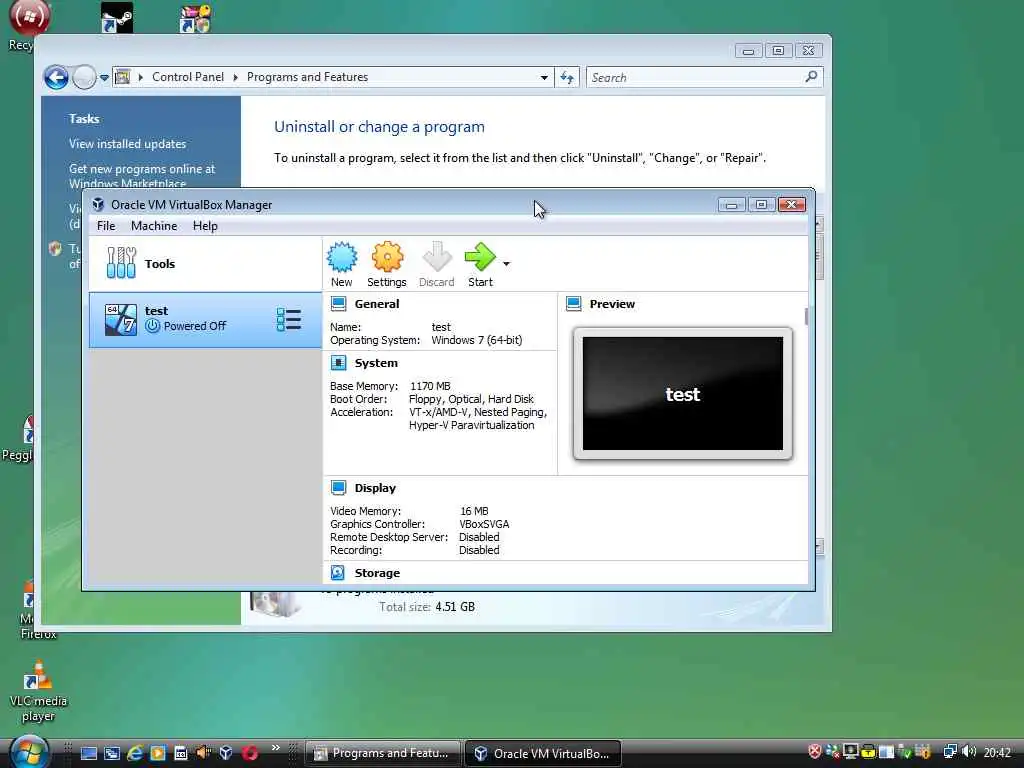Select the test Windows 7 VM icon
The height and width of the screenshot is (768, 1024).
click(x=121, y=320)
